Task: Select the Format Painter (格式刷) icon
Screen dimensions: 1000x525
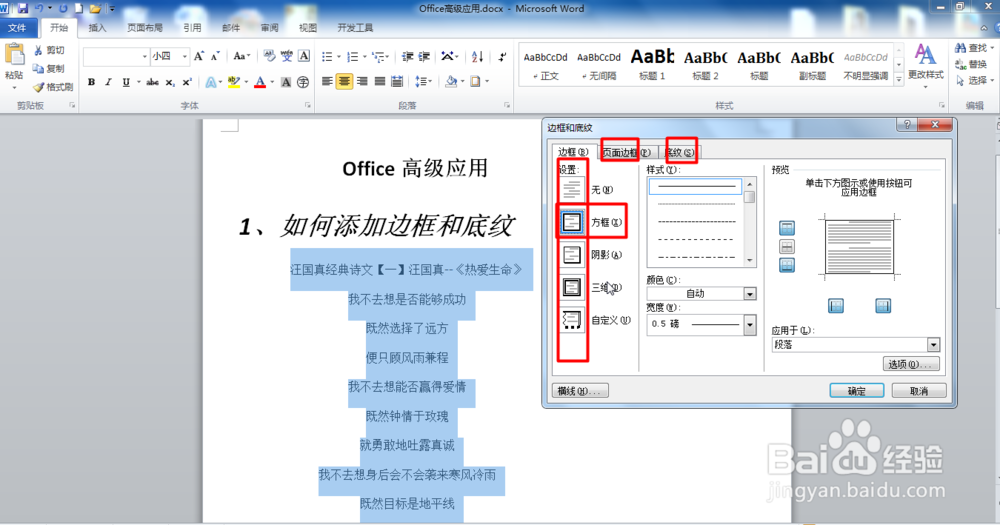Action: click(x=38, y=87)
